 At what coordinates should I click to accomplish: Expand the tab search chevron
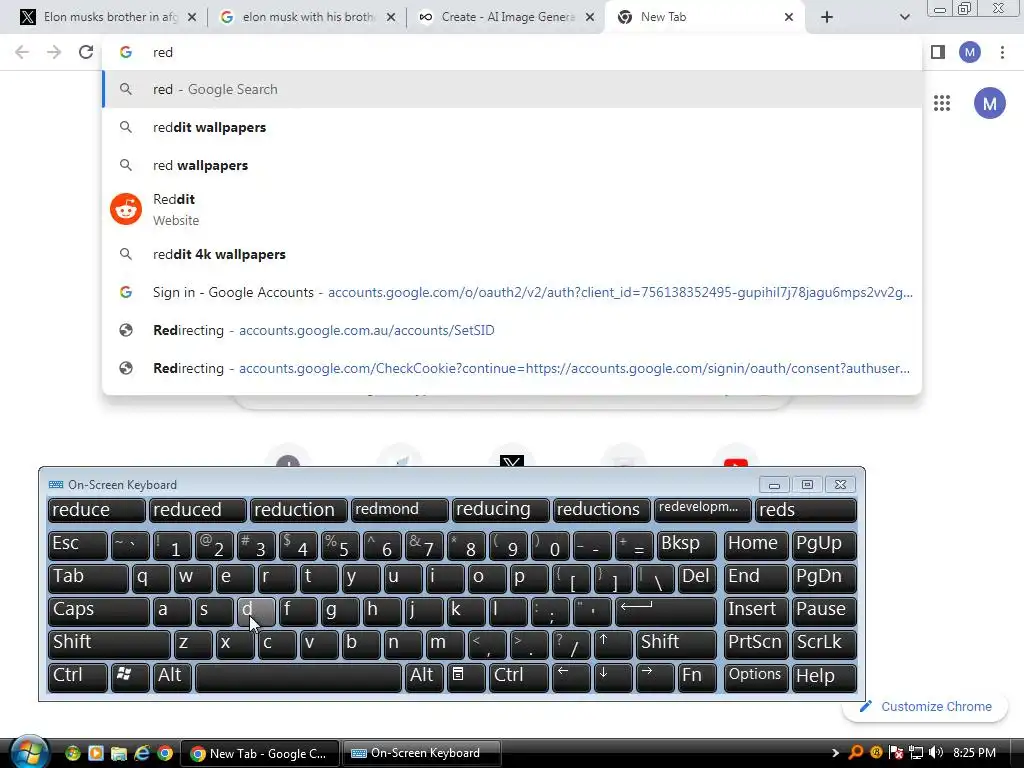click(904, 17)
